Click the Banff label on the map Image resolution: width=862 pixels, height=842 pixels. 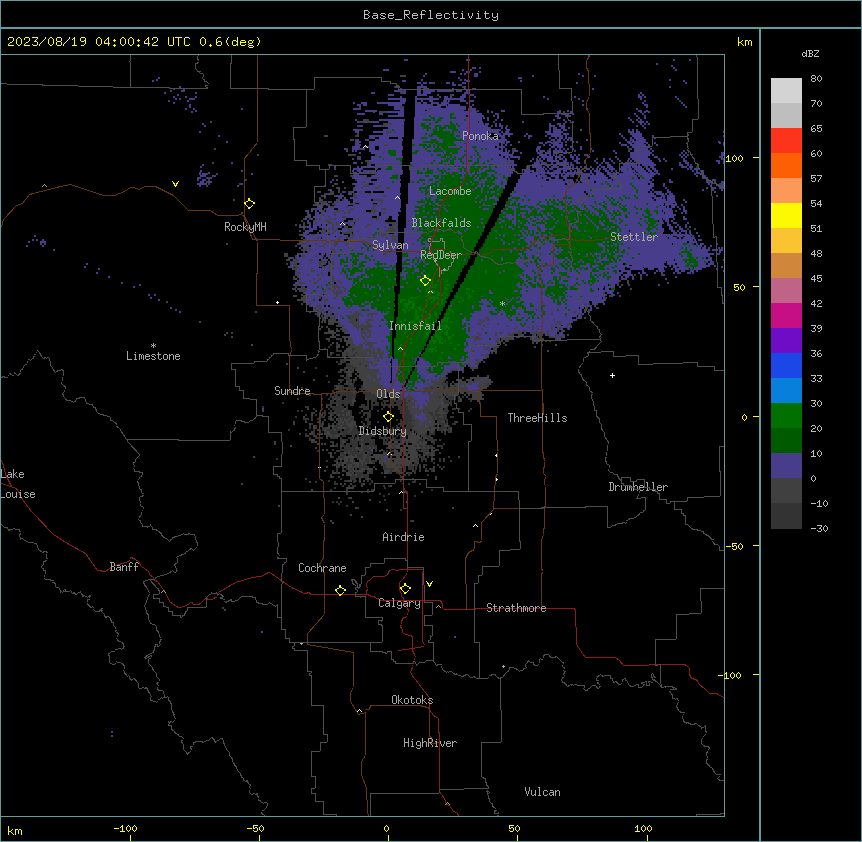[124, 567]
